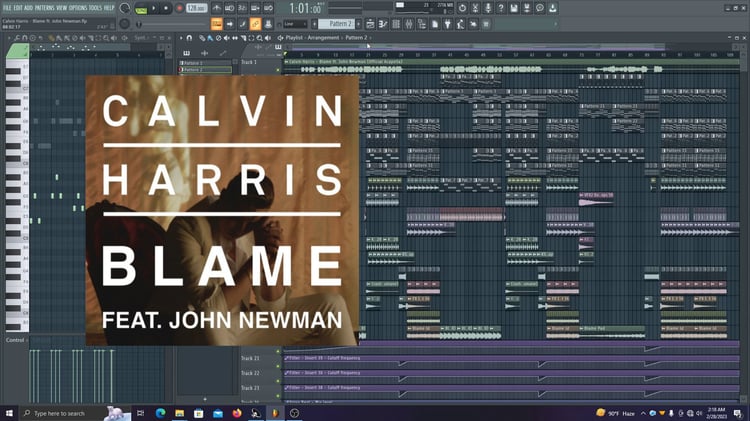
Task: Toggle the metronome icon
Action: click(217, 8)
